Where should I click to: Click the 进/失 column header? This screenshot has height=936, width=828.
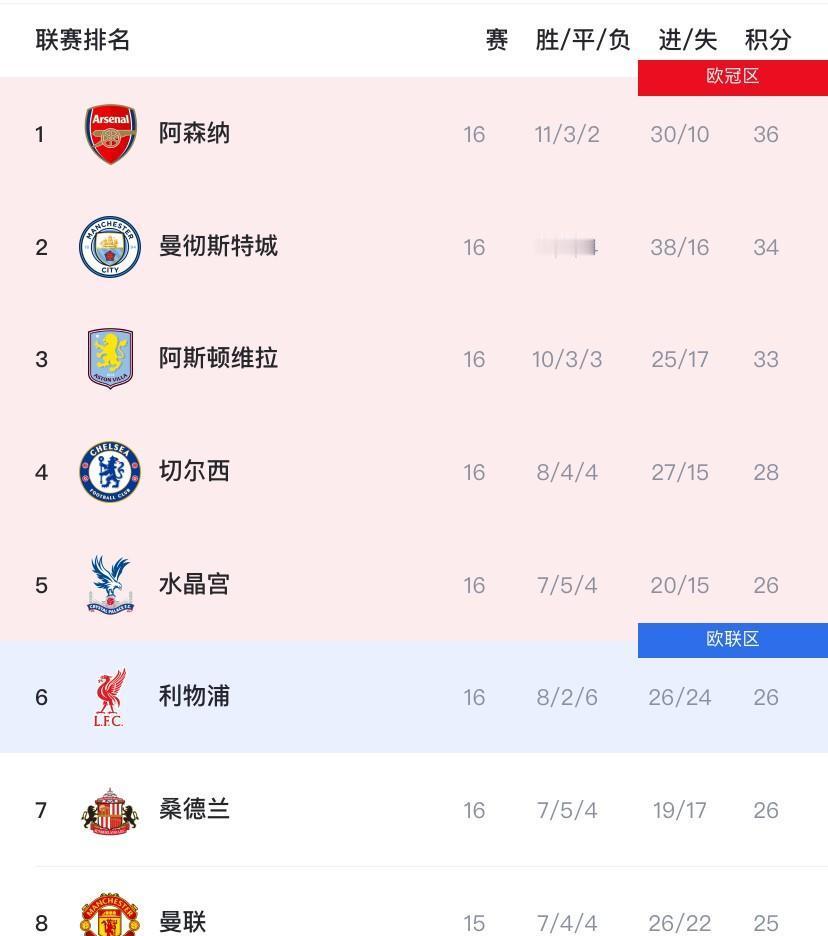688,40
